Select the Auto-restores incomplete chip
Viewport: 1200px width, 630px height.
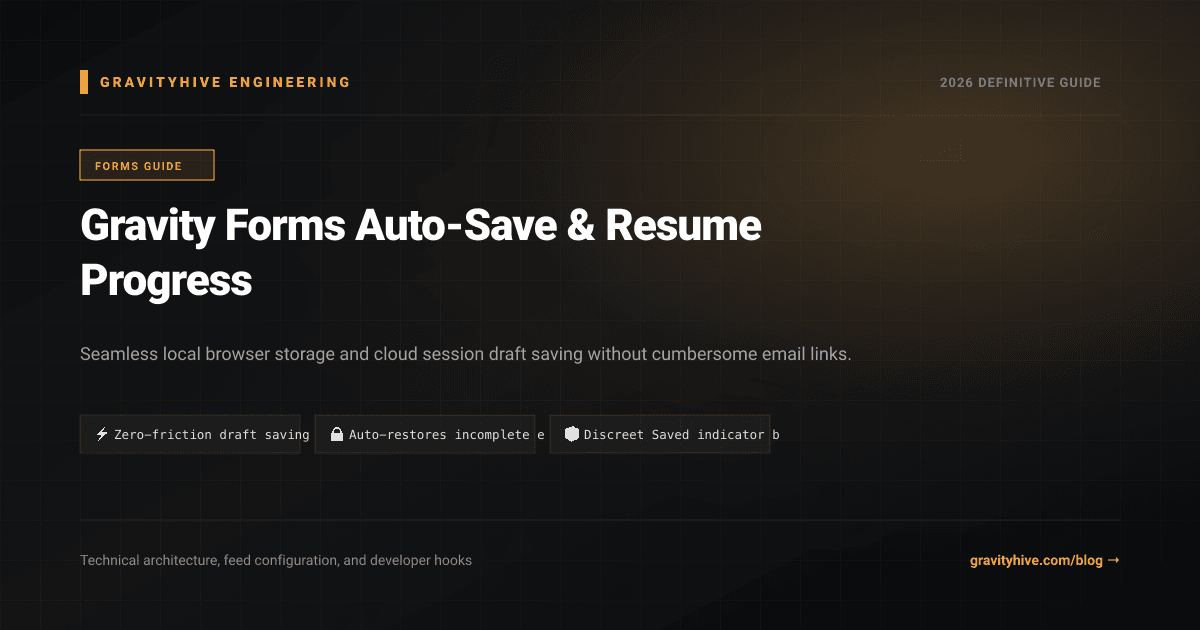coord(425,435)
